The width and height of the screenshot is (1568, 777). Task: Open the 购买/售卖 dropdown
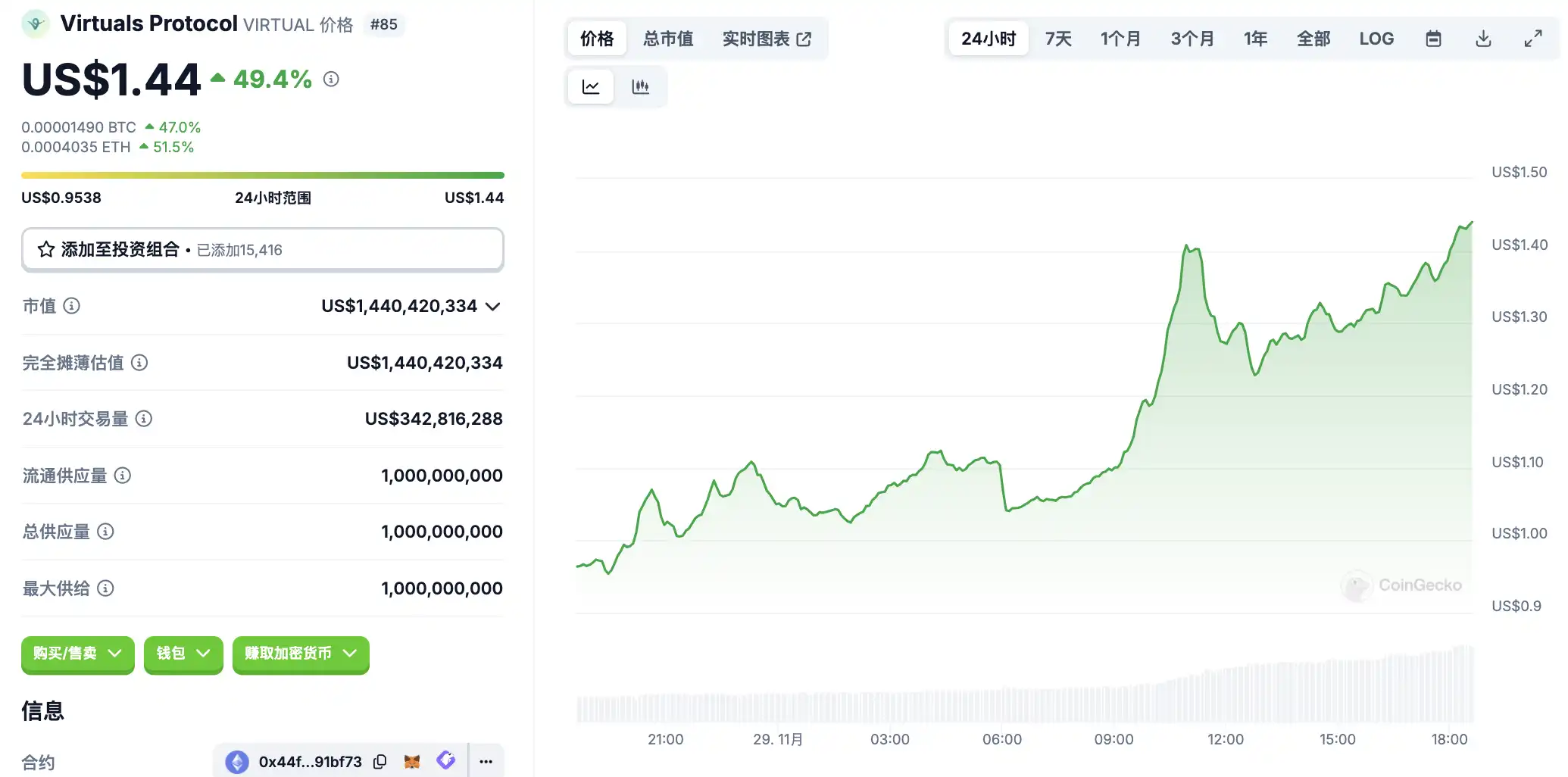[x=77, y=654]
